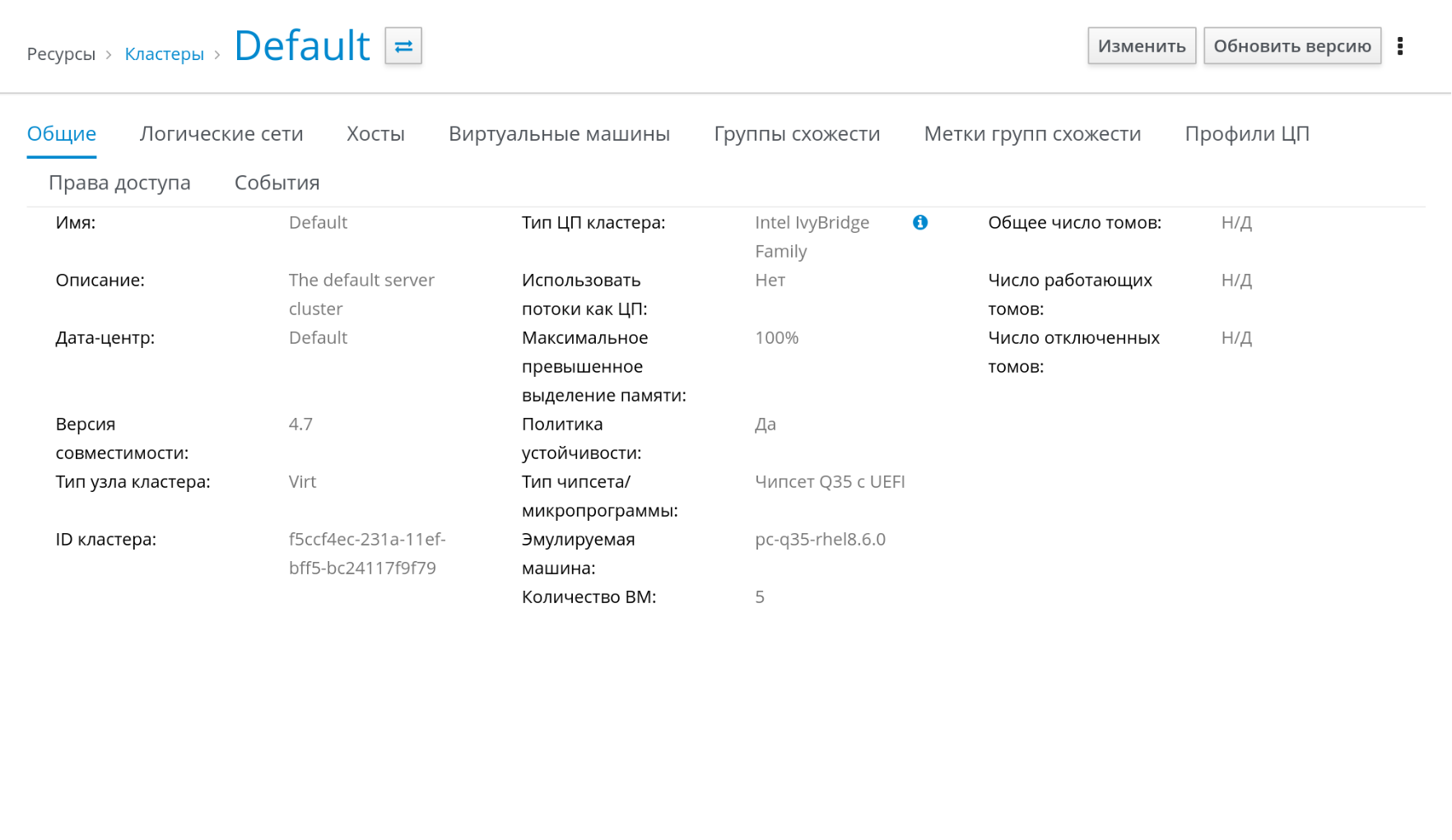
Task: Click the Intel IvyBridge Family value
Action: click(x=812, y=236)
